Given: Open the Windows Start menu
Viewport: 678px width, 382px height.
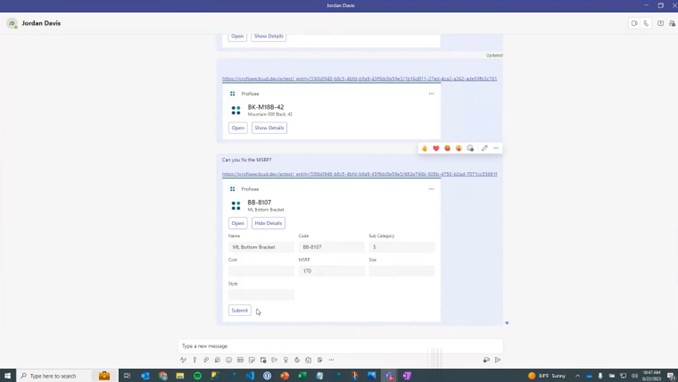Looking at the screenshot, I should pyautogui.click(x=8, y=376).
